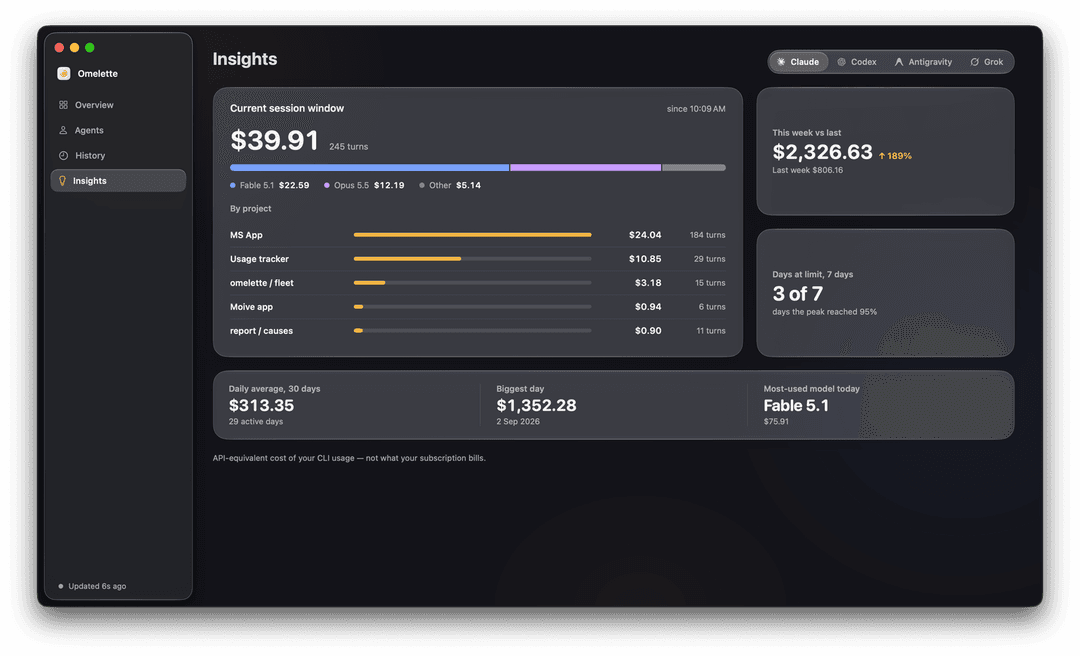Click the $3.18 cost value
The image size is (1080, 656).
pos(648,283)
